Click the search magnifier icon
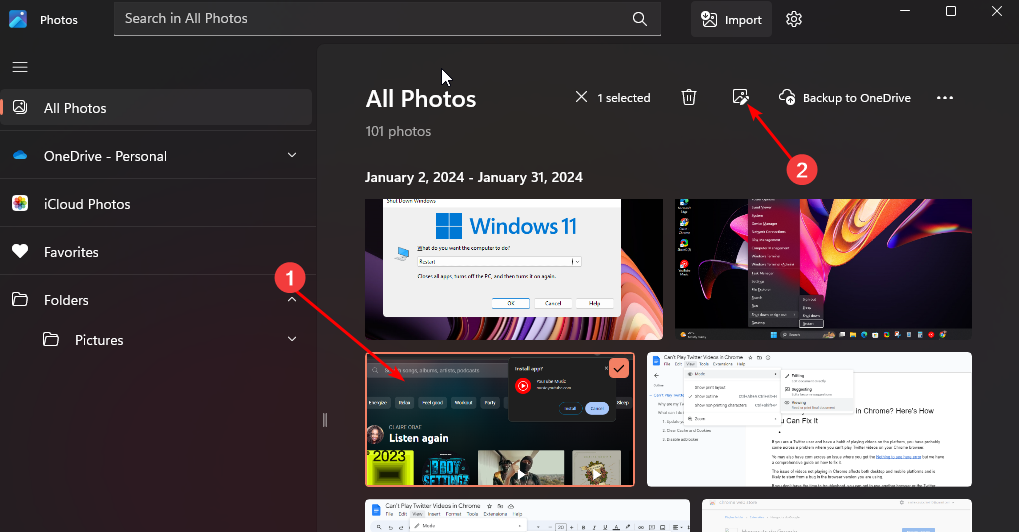Viewport: 1019px width, 532px height. click(639, 19)
